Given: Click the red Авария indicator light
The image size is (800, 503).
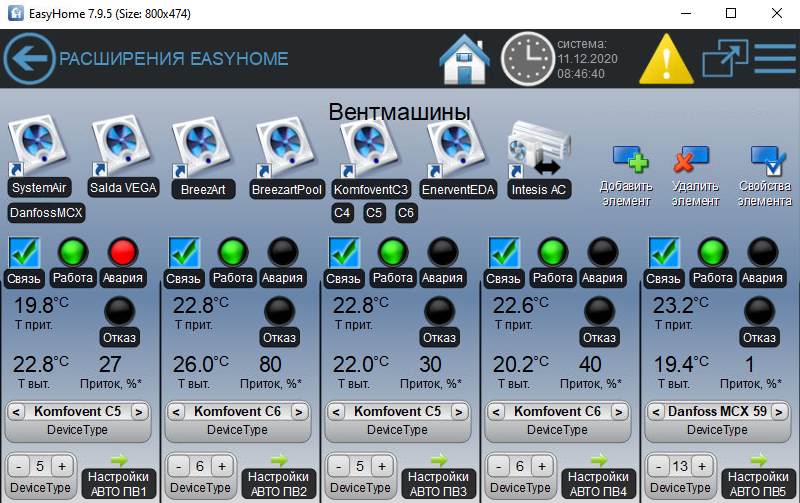Looking at the screenshot, I should pos(122,252).
